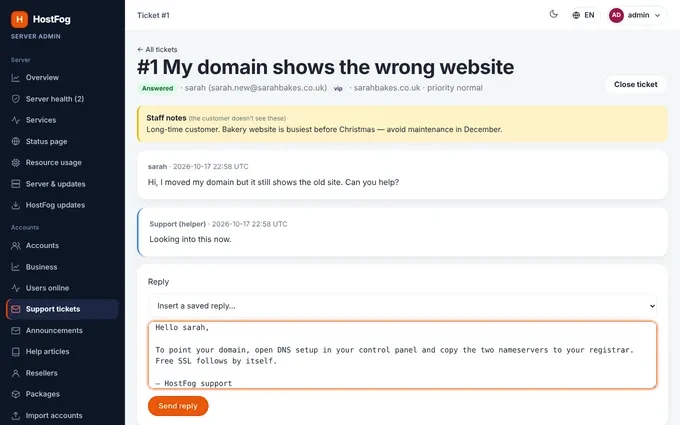Go back via All tickets link

pos(157,49)
